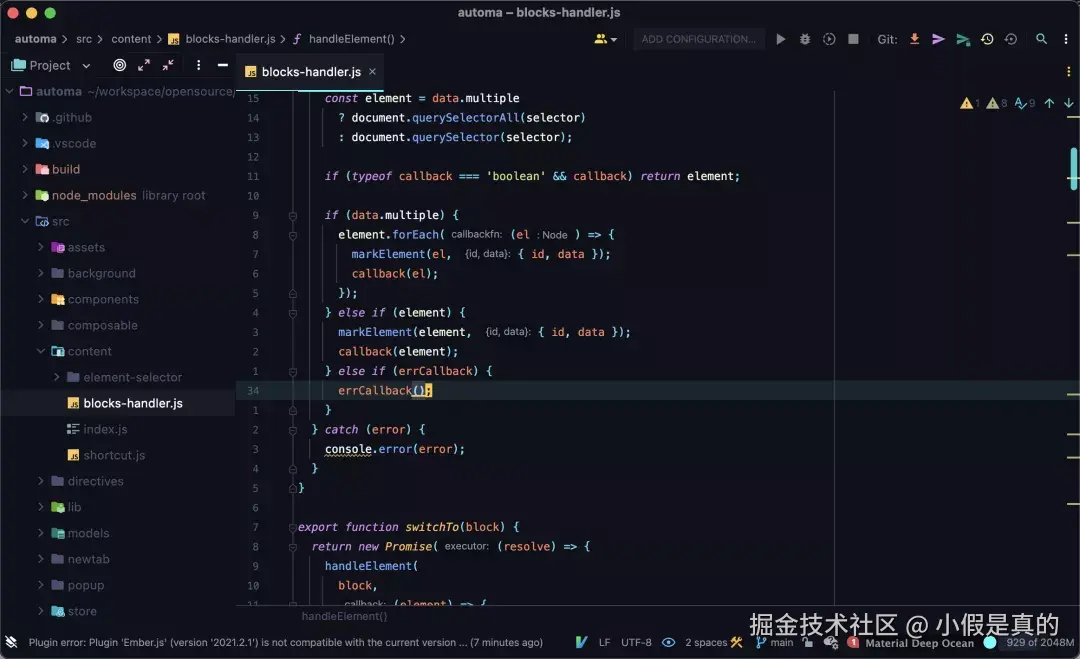Click the memory indicator 929 of 2048M

(1039, 642)
